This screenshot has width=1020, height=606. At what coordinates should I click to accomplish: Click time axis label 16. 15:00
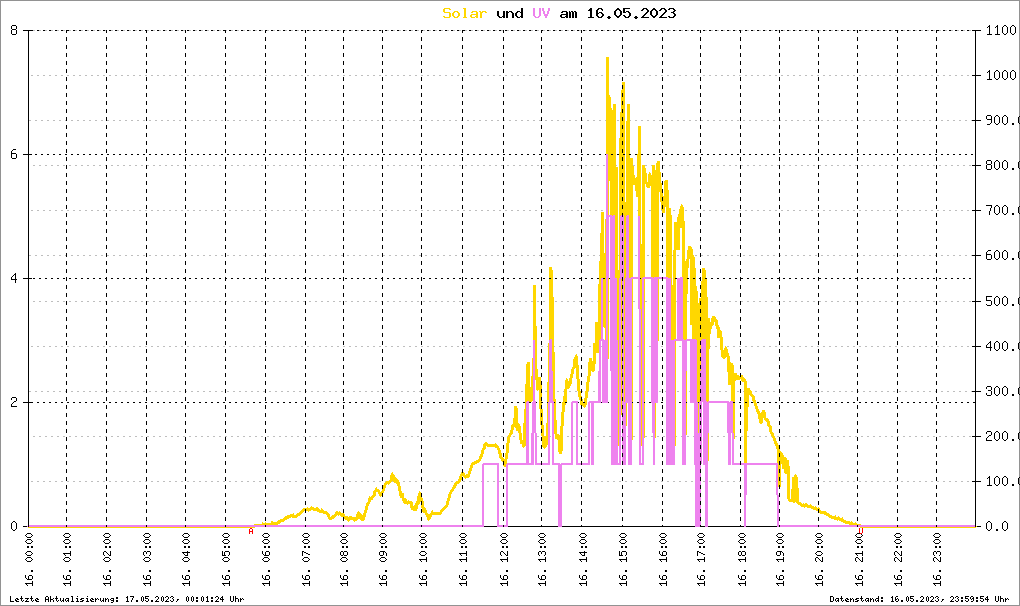pyautogui.click(x=623, y=559)
